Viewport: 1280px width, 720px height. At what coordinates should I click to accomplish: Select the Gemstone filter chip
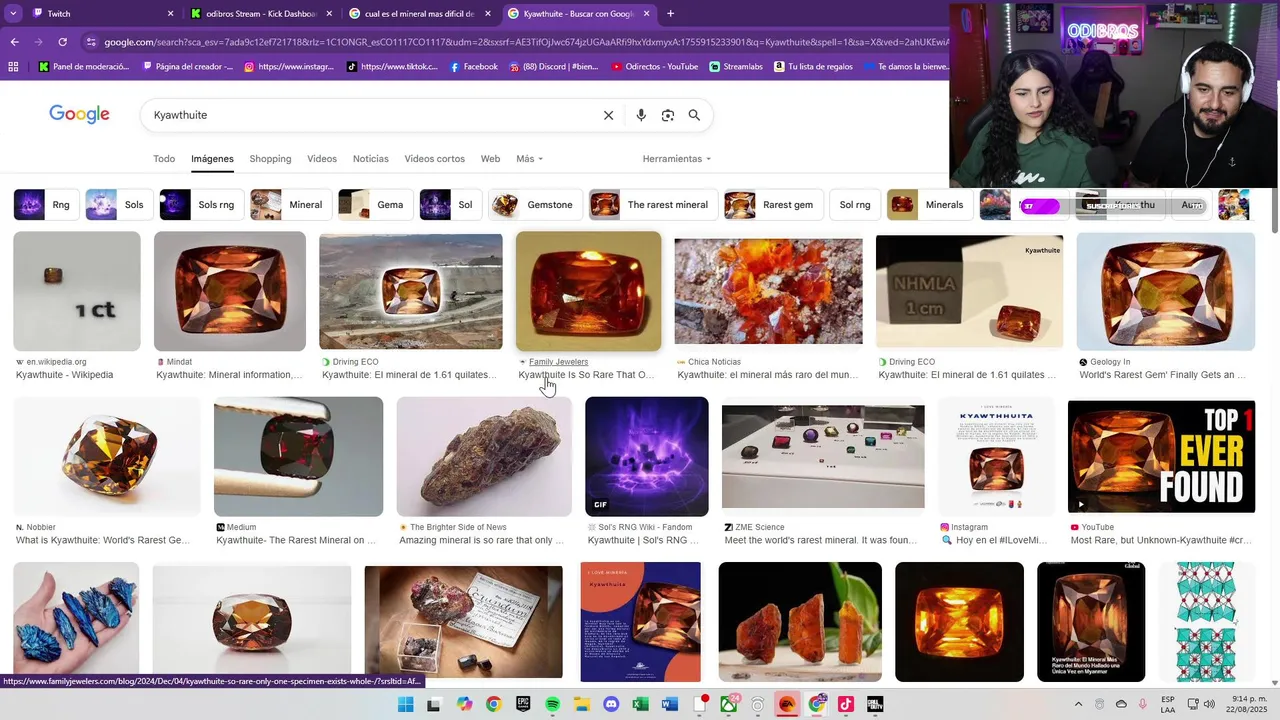(535, 205)
